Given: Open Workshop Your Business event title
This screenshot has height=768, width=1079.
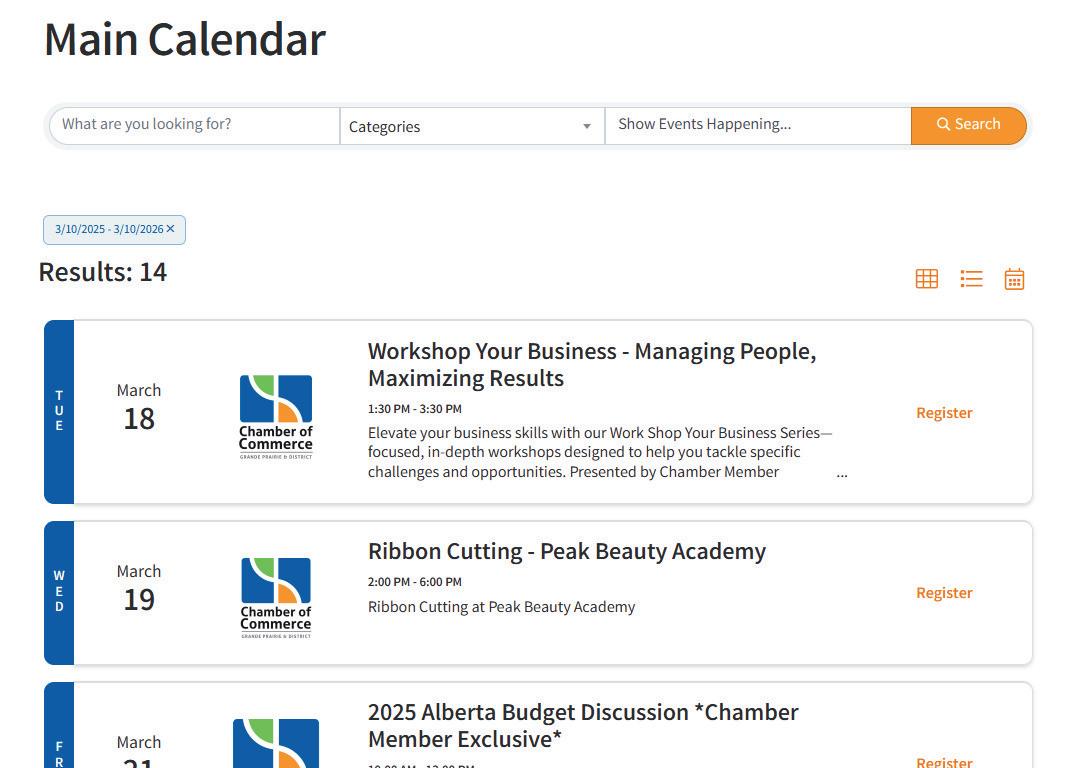Looking at the screenshot, I should click(592, 365).
